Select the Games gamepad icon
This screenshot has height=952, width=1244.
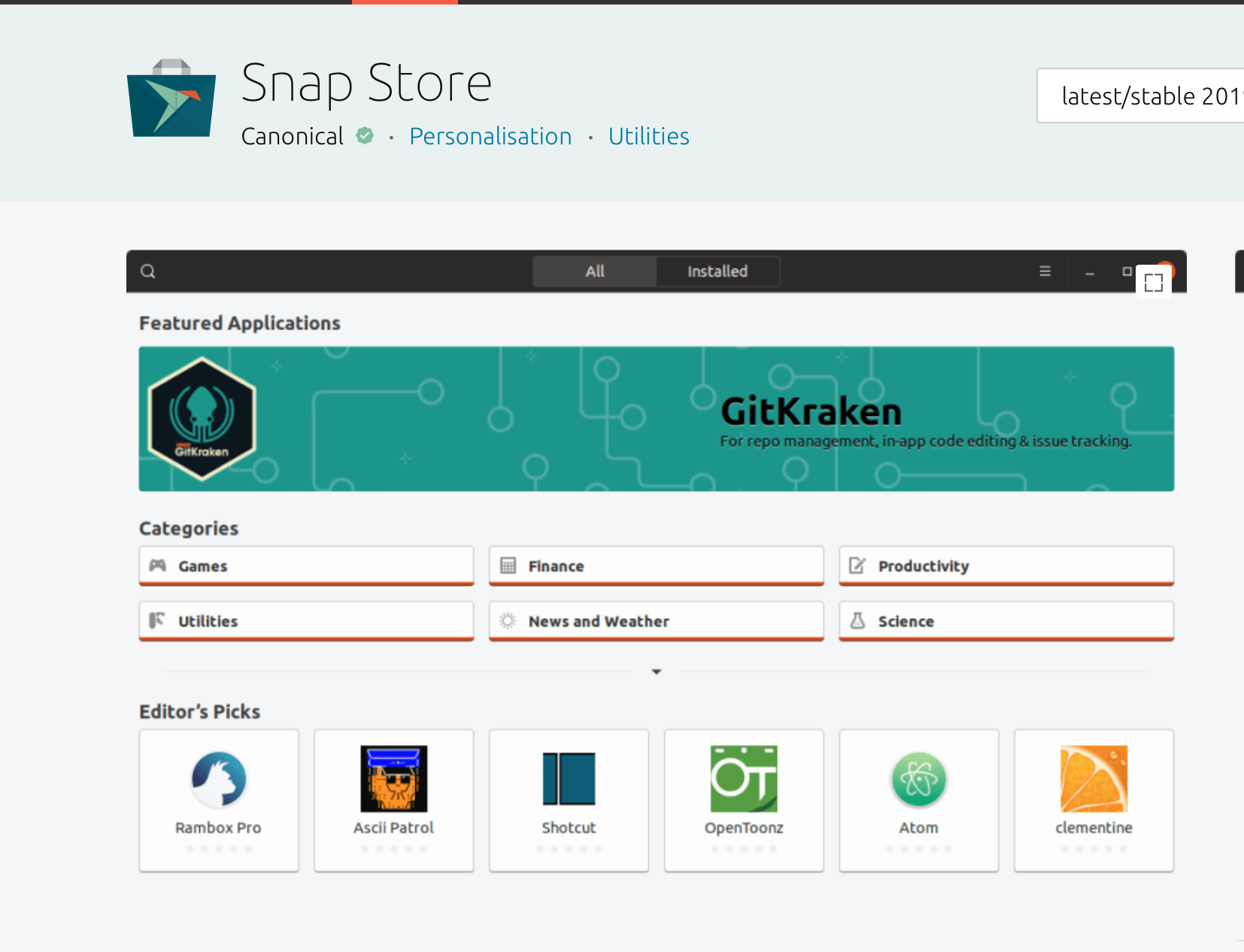[157, 565]
